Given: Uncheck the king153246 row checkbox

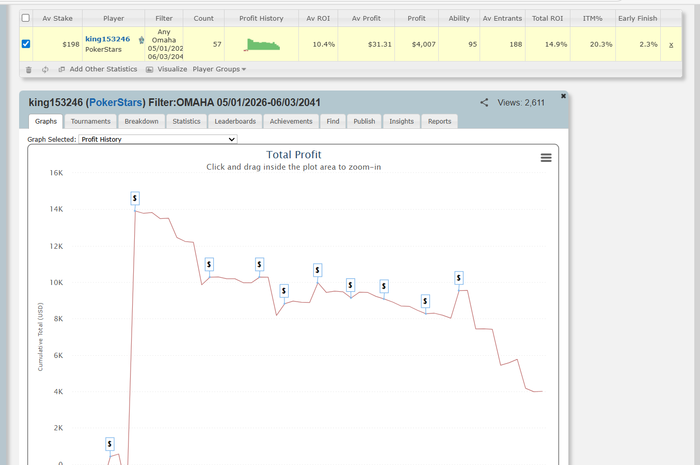Looking at the screenshot, I should coord(26,44).
